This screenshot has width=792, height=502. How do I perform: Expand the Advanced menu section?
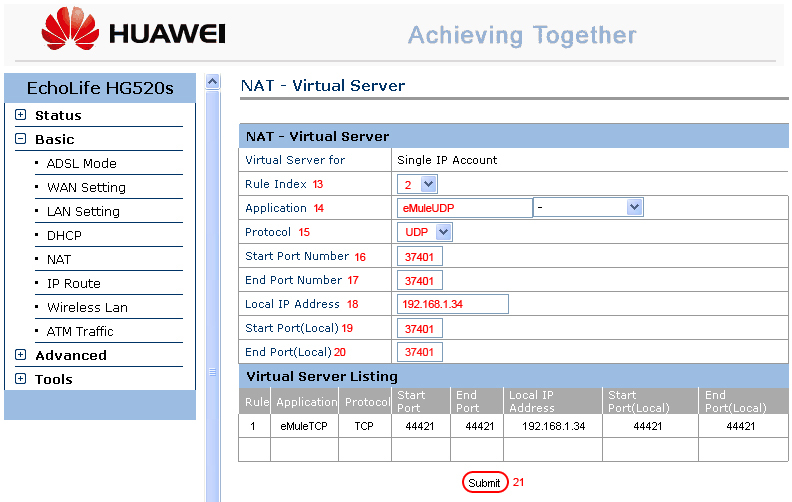pos(21,355)
